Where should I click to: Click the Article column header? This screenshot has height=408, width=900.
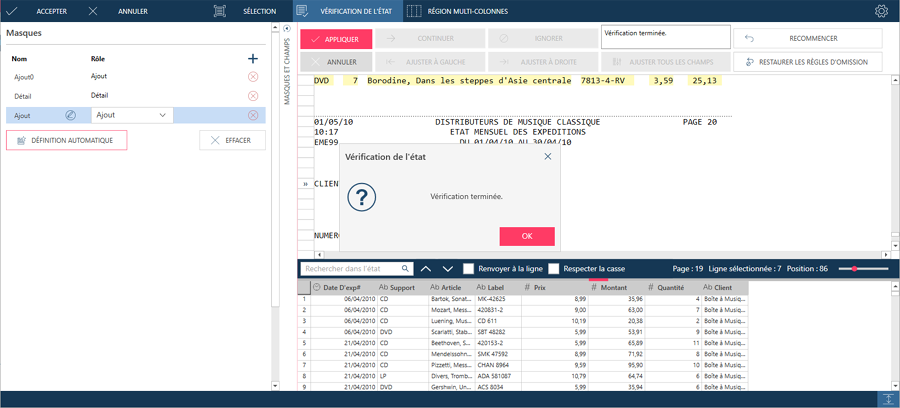coord(451,287)
